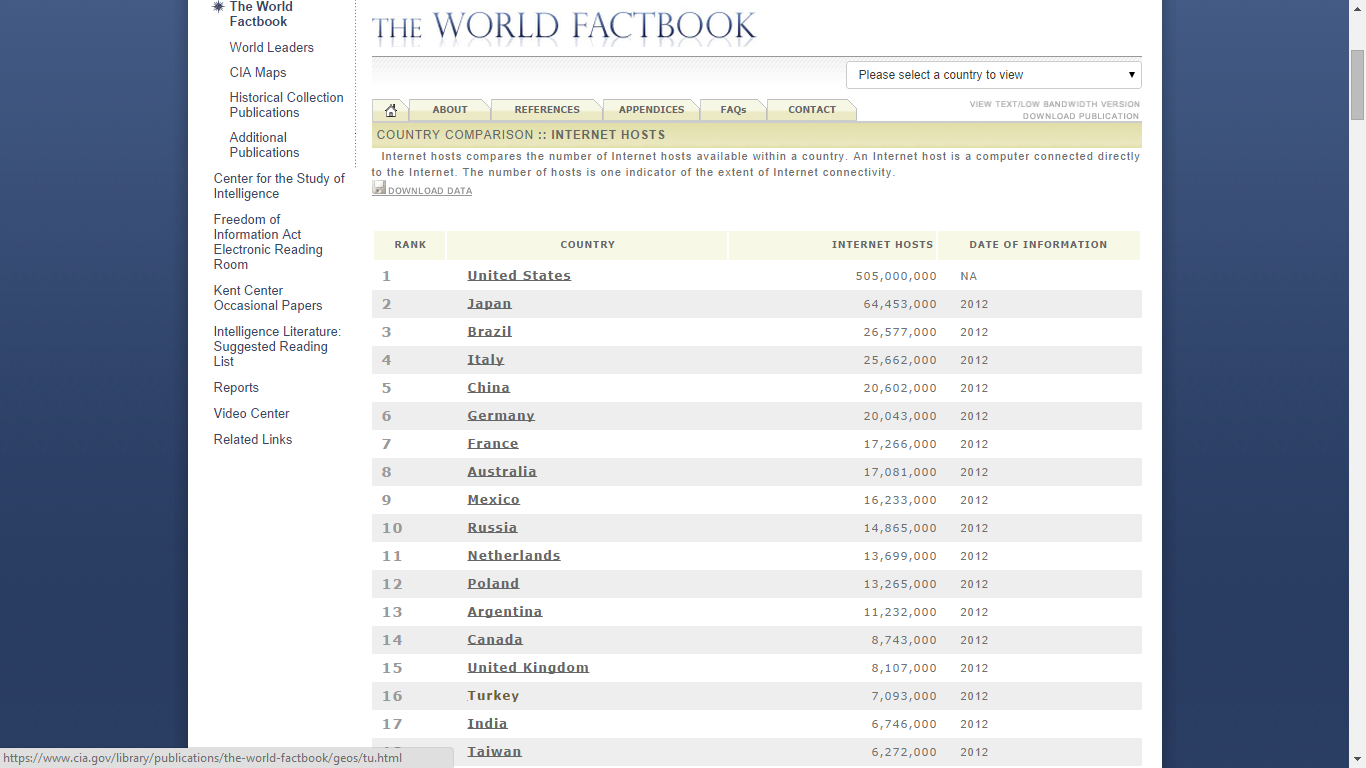Viewport: 1366px width, 768px height.
Task: Open the Argentina country link
Action: tap(504, 612)
